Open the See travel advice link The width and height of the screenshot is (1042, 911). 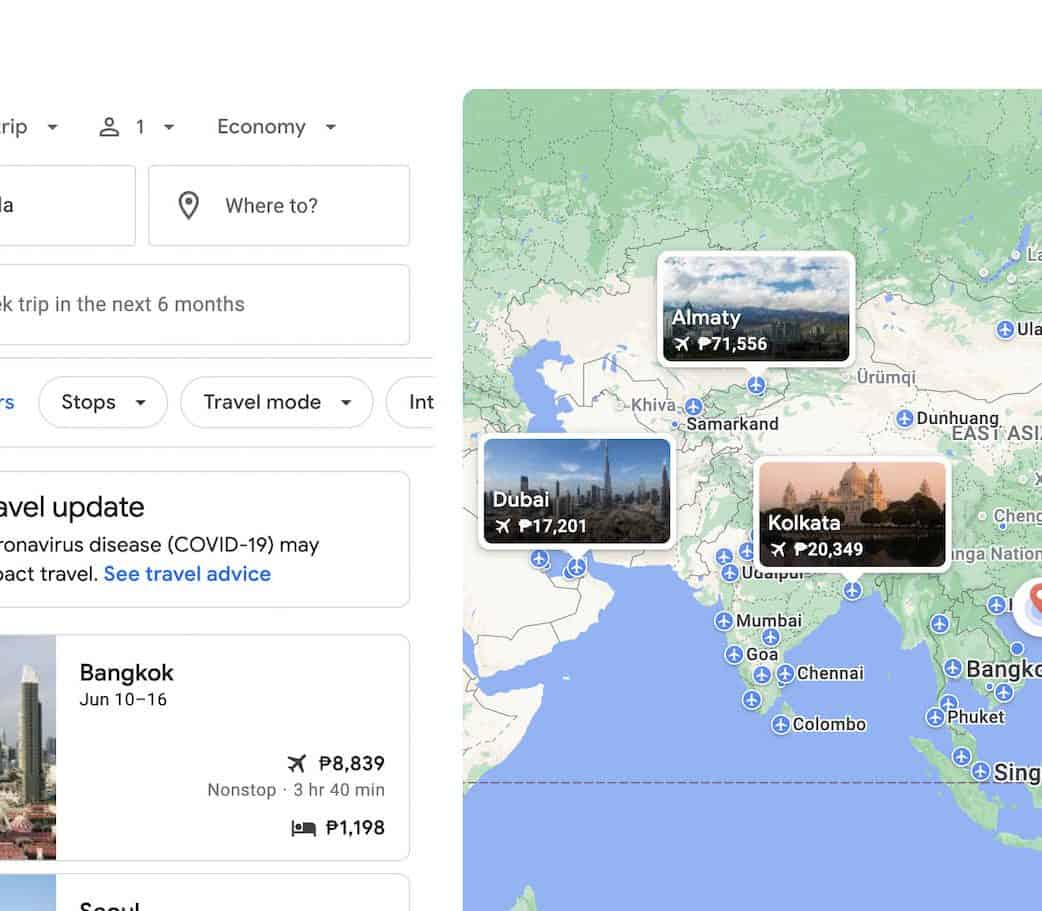[187, 574]
